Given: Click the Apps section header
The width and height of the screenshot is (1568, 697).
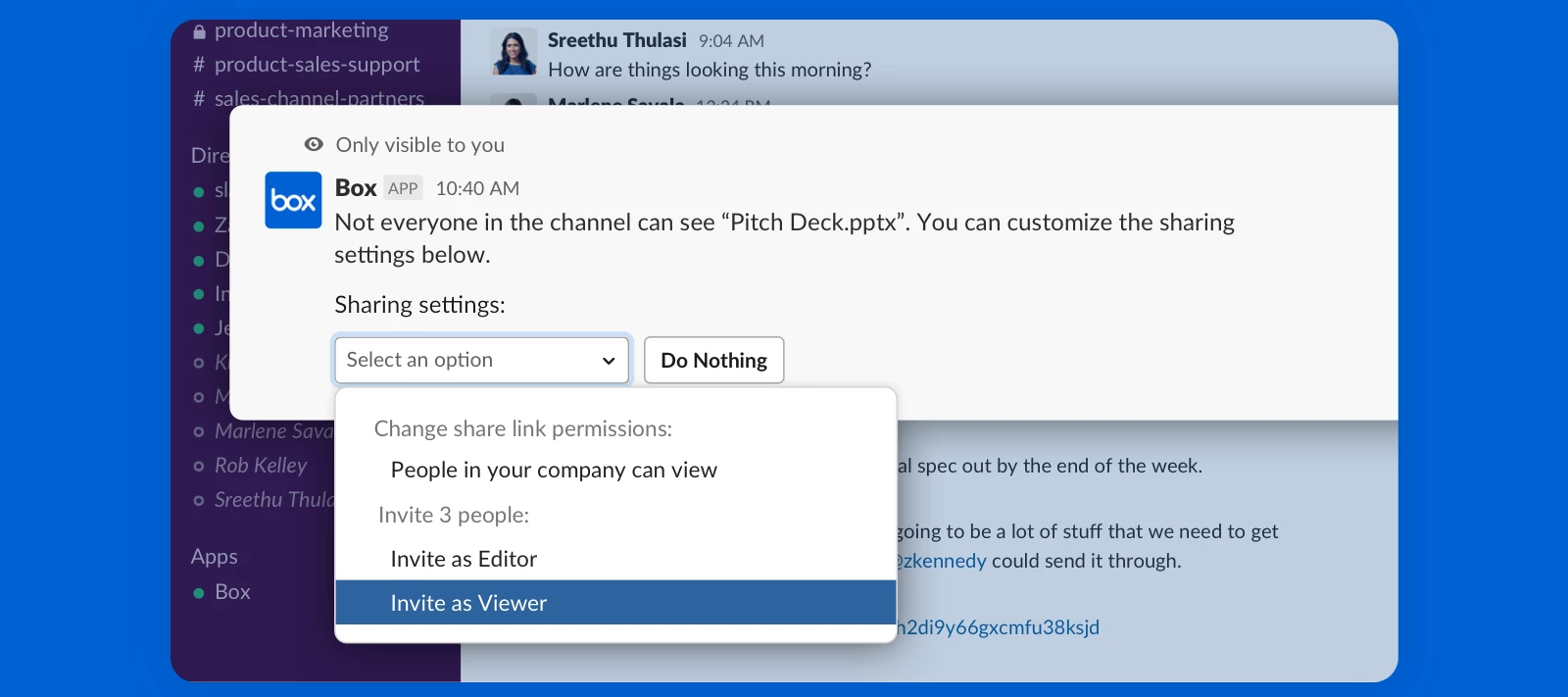Looking at the screenshot, I should [215, 557].
